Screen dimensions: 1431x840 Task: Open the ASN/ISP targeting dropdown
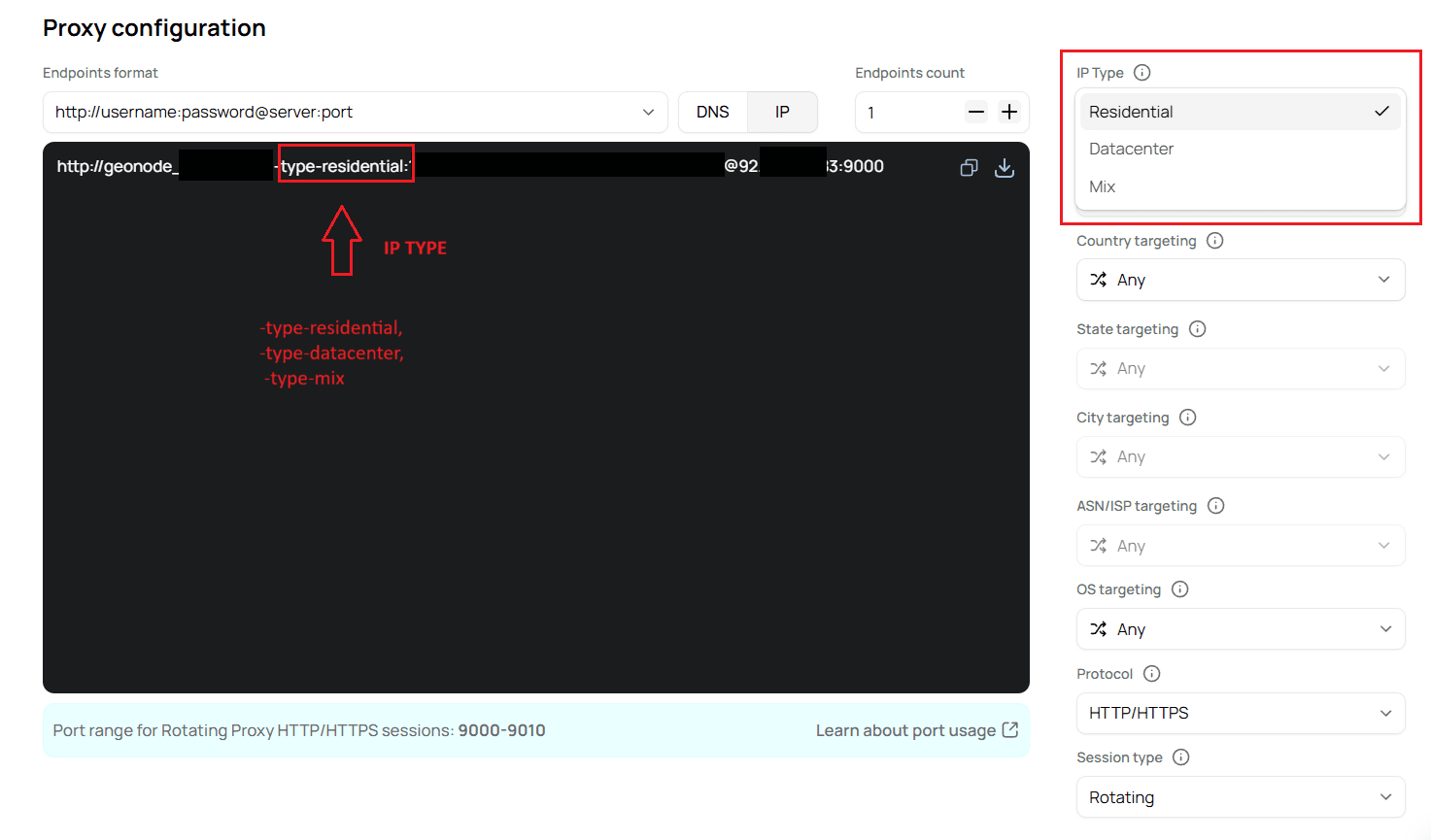1241,546
